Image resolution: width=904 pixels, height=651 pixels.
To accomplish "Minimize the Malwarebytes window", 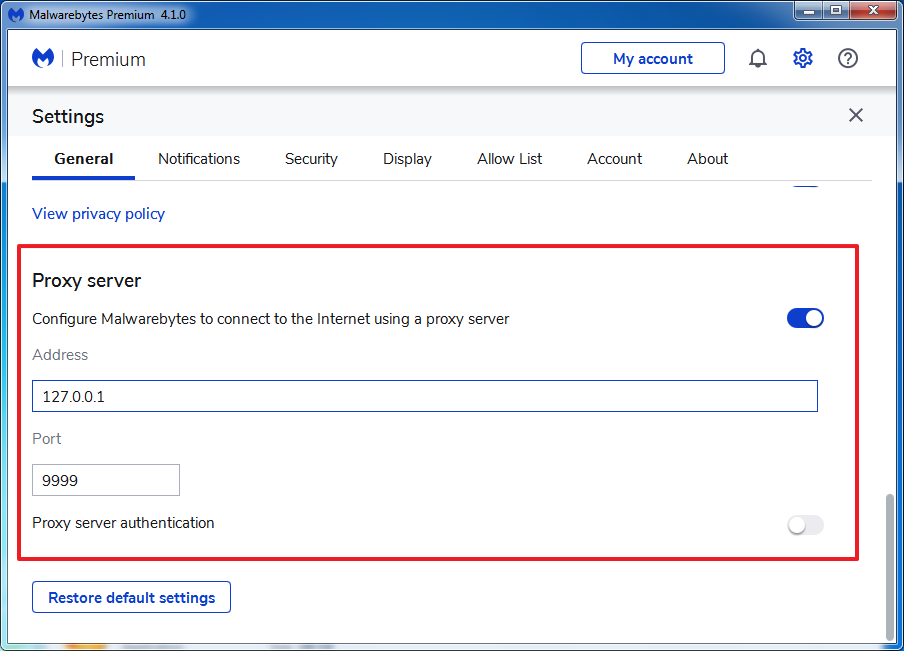I will pyautogui.click(x=808, y=10).
